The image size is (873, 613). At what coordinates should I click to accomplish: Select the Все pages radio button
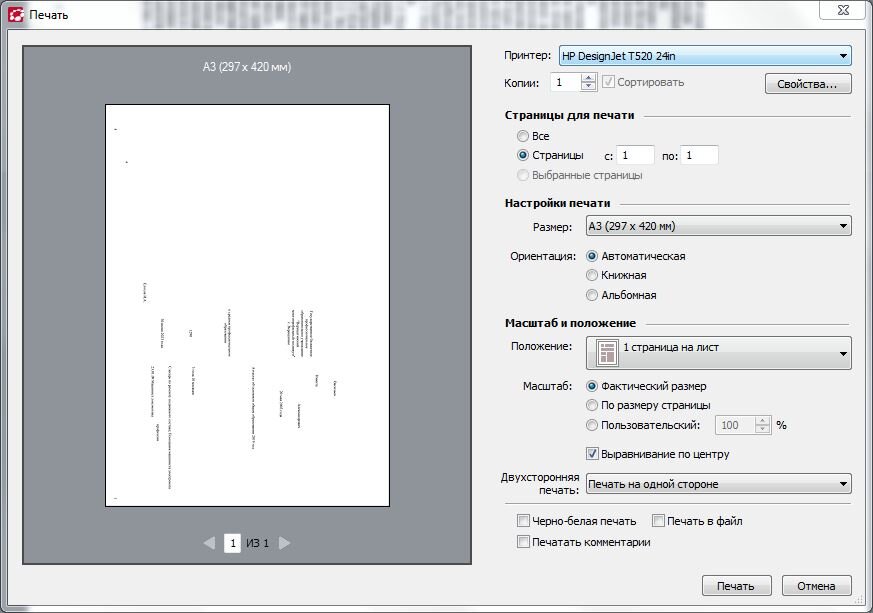523,136
